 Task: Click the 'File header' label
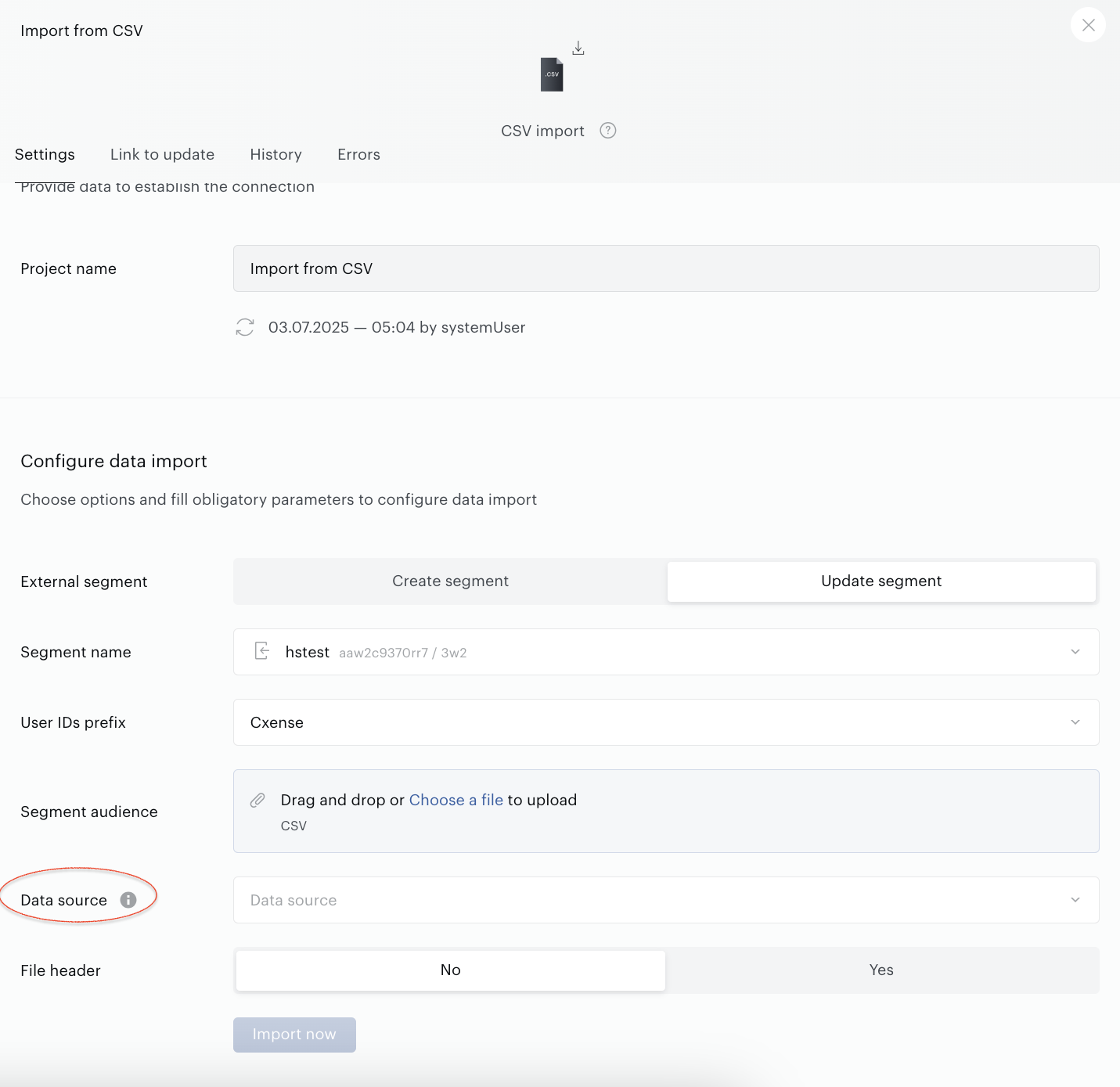(x=60, y=970)
